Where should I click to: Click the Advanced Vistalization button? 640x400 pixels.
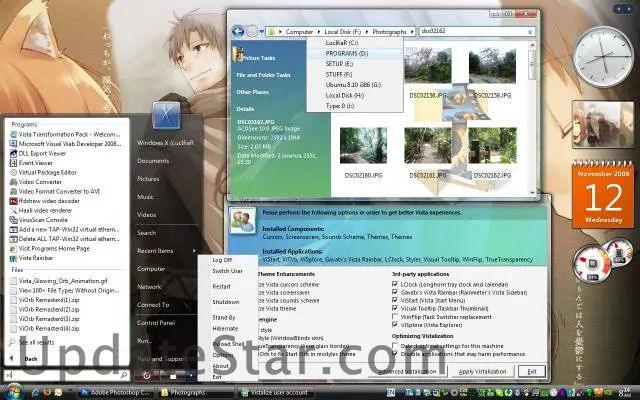coord(407,371)
